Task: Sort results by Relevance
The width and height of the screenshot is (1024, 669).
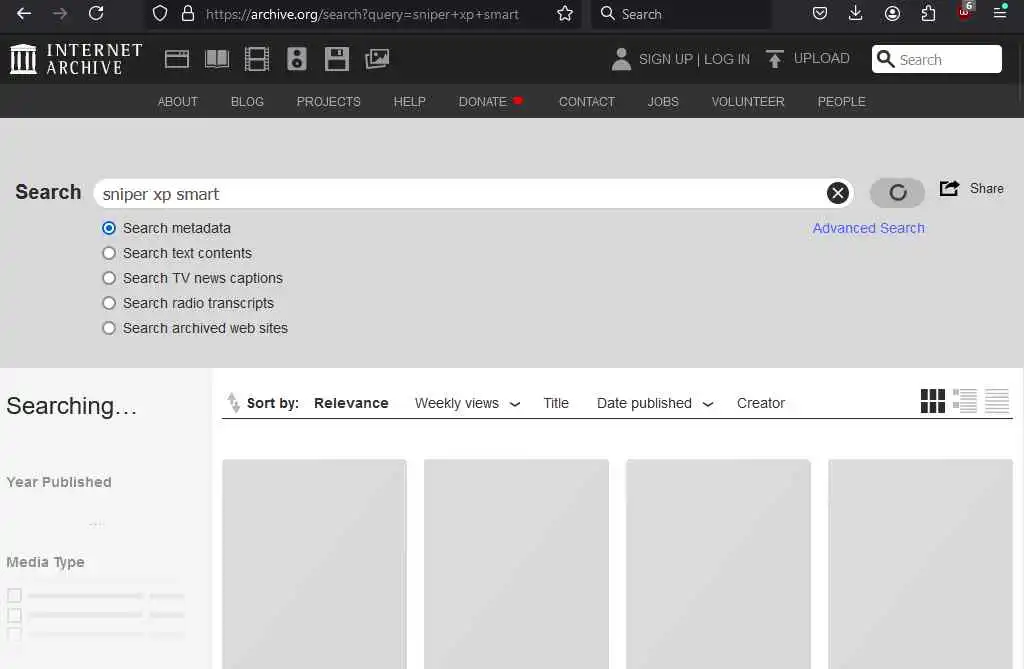Action: pos(351,403)
